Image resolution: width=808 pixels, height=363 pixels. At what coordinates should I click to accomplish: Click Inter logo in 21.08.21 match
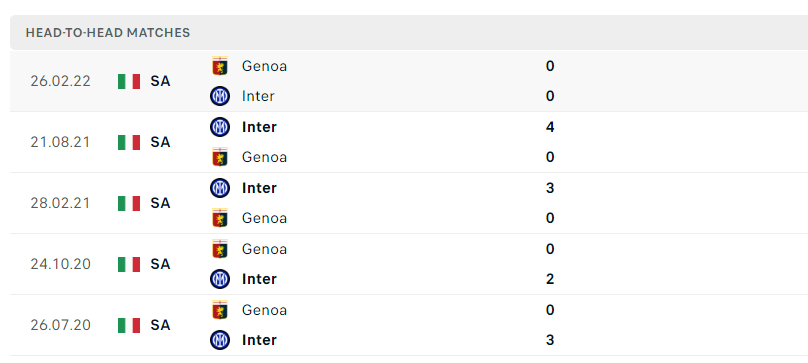click(x=220, y=127)
